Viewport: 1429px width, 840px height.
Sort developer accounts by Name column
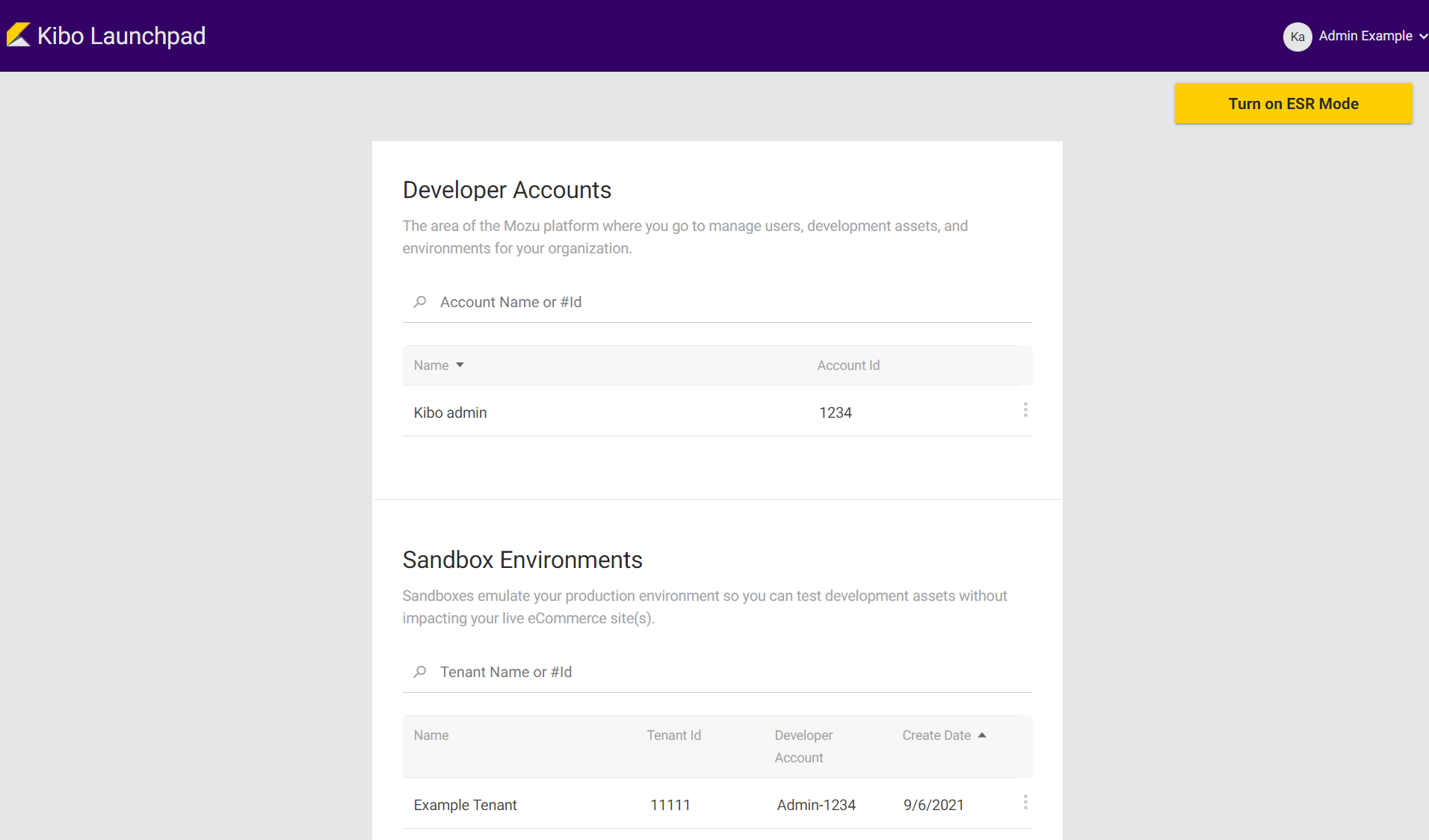coord(439,365)
